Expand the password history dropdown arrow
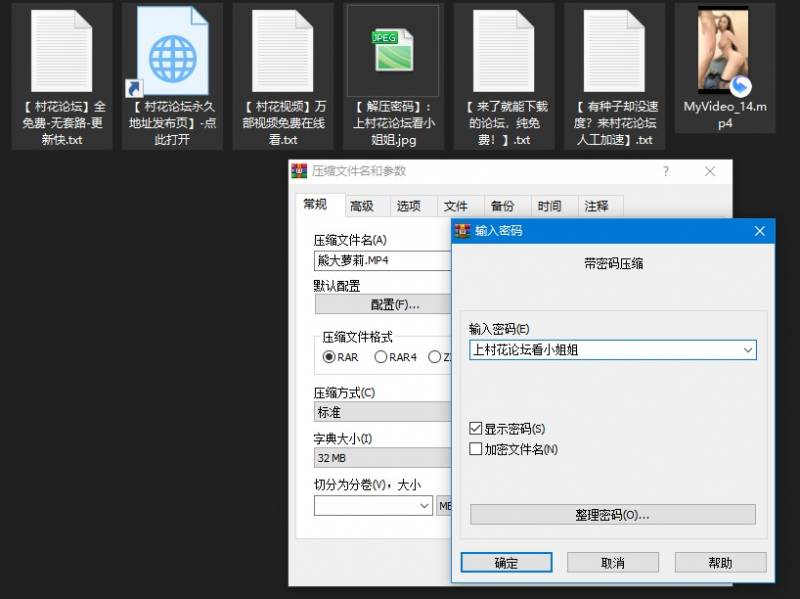The height and width of the screenshot is (599, 800). [x=747, y=350]
